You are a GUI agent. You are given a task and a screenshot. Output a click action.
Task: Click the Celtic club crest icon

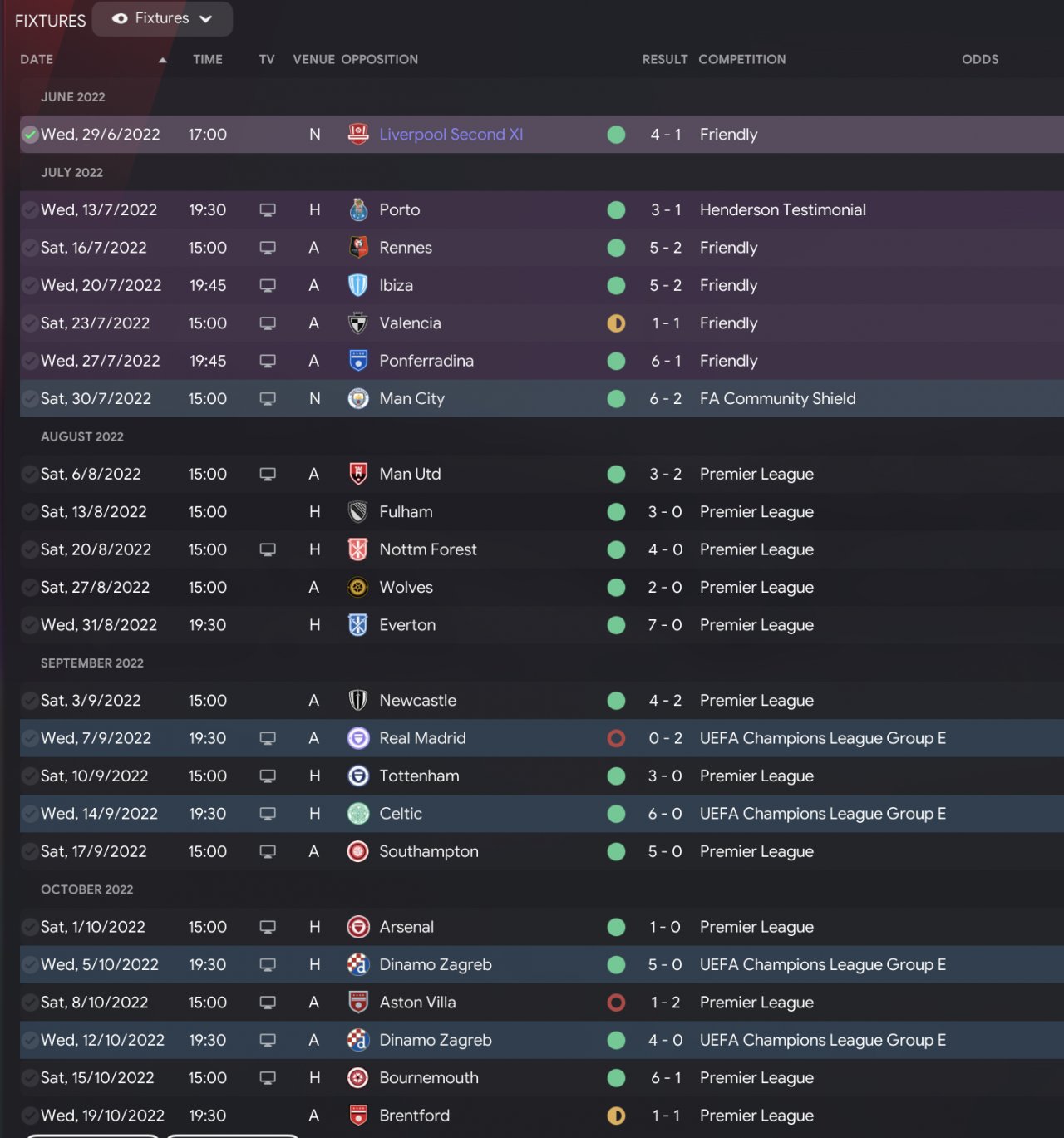358,814
